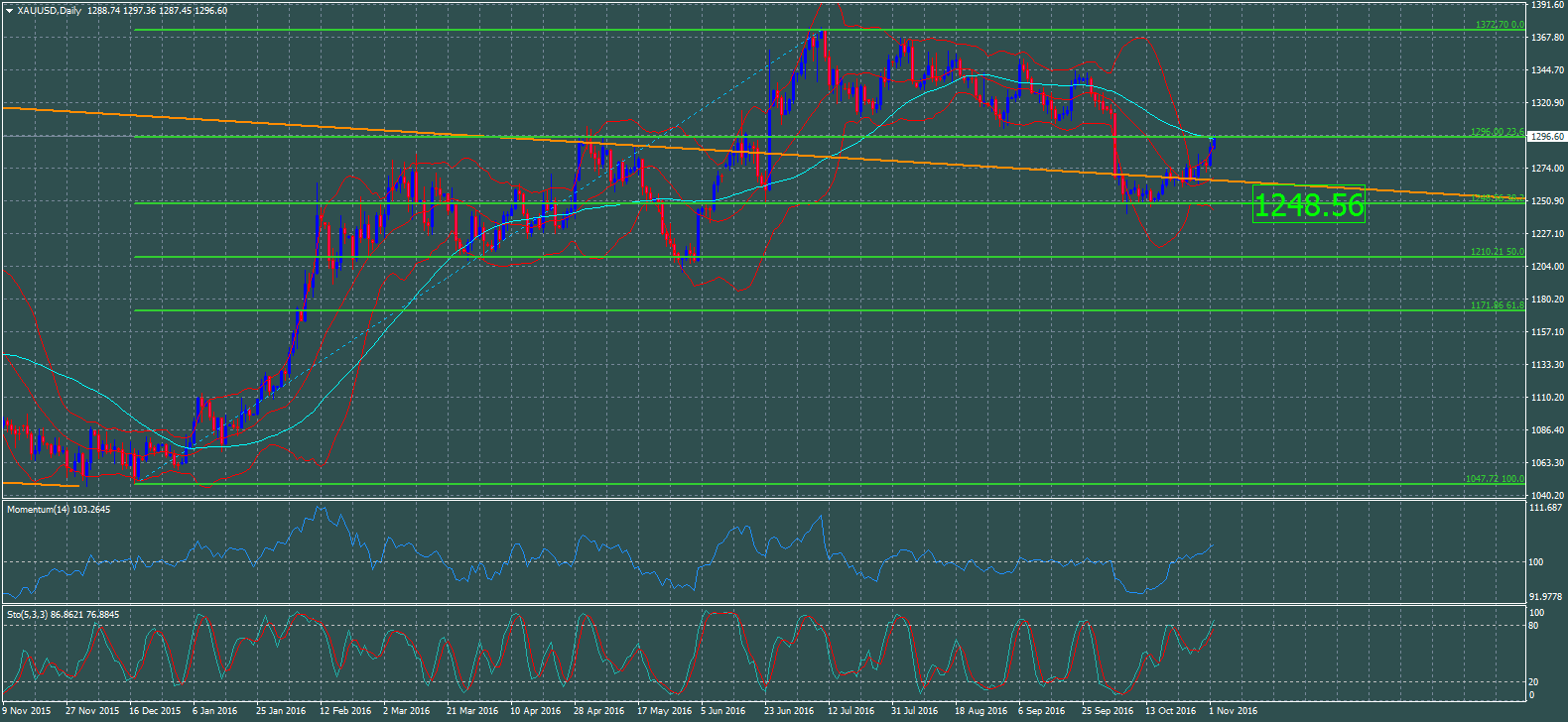Screen dimensions: 1568x722
Task: Click the 1372.70 0.0 Fibonacci level label
Action: coord(1499,25)
